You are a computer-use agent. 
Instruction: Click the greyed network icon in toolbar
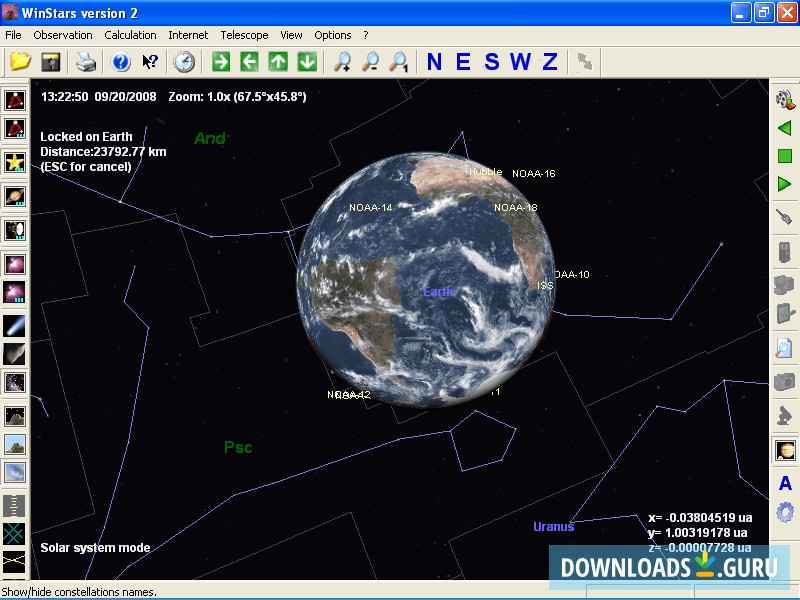click(x=585, y=62)
